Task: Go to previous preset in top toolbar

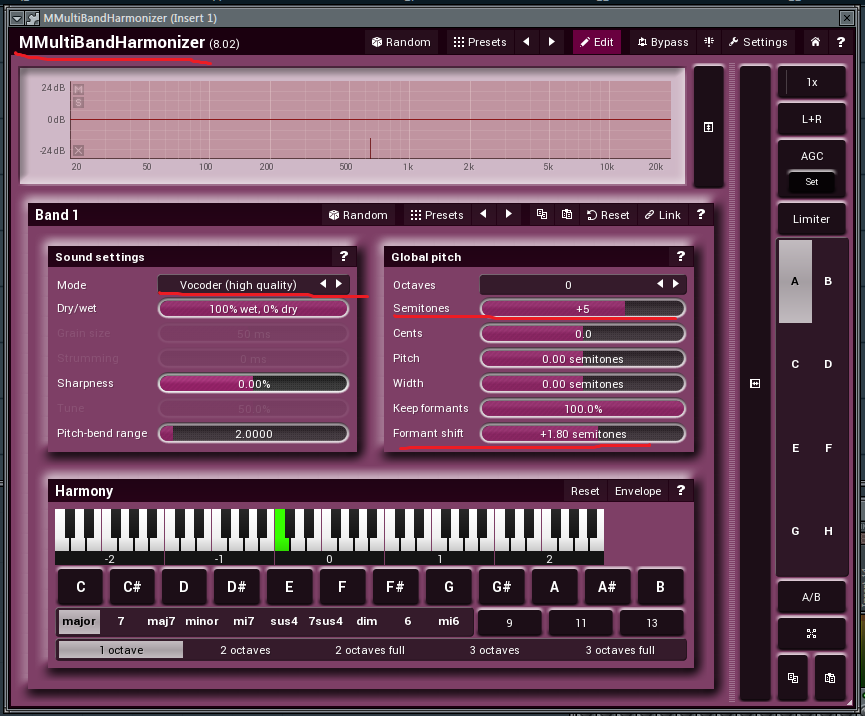Action: pos(526,42)
